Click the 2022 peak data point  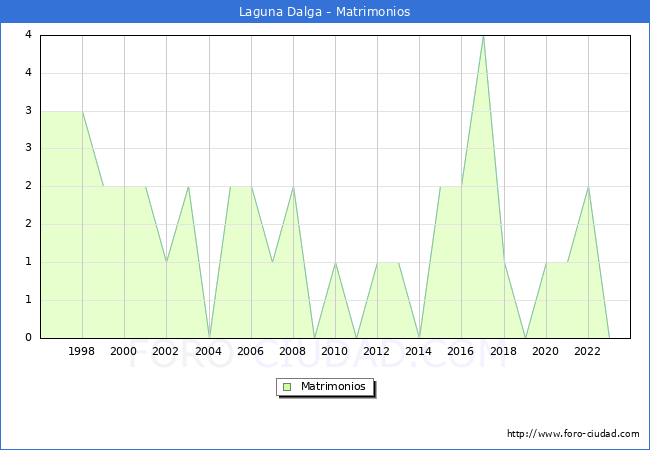588,187
